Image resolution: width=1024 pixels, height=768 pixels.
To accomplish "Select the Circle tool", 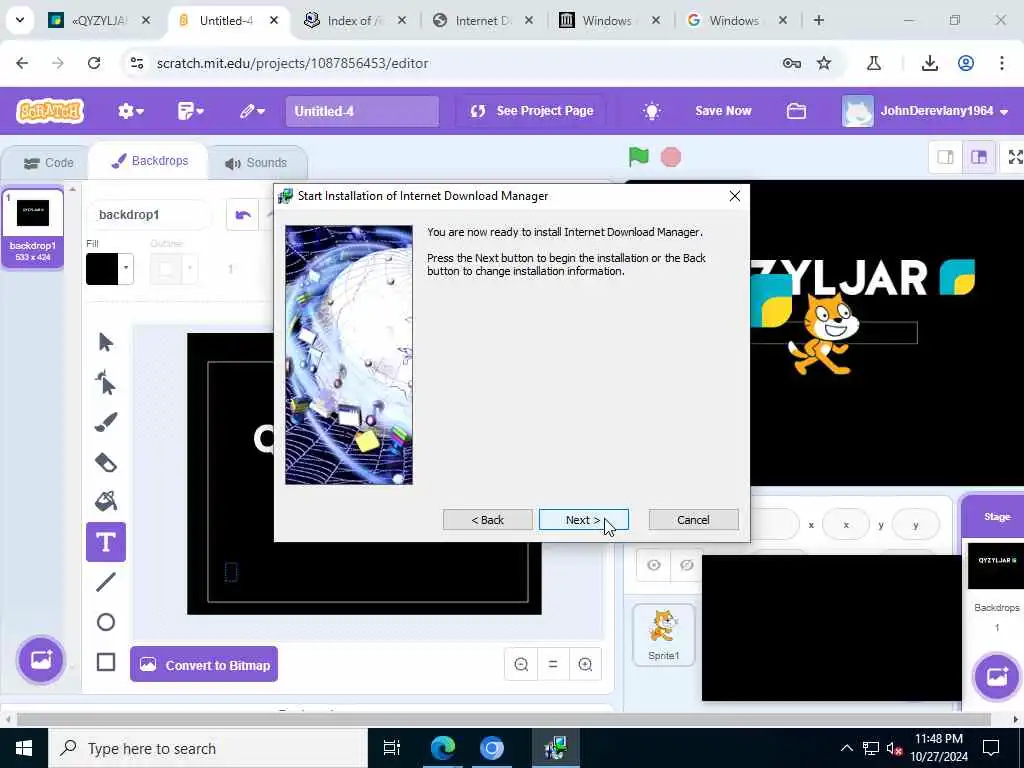I will click(105, 622).
